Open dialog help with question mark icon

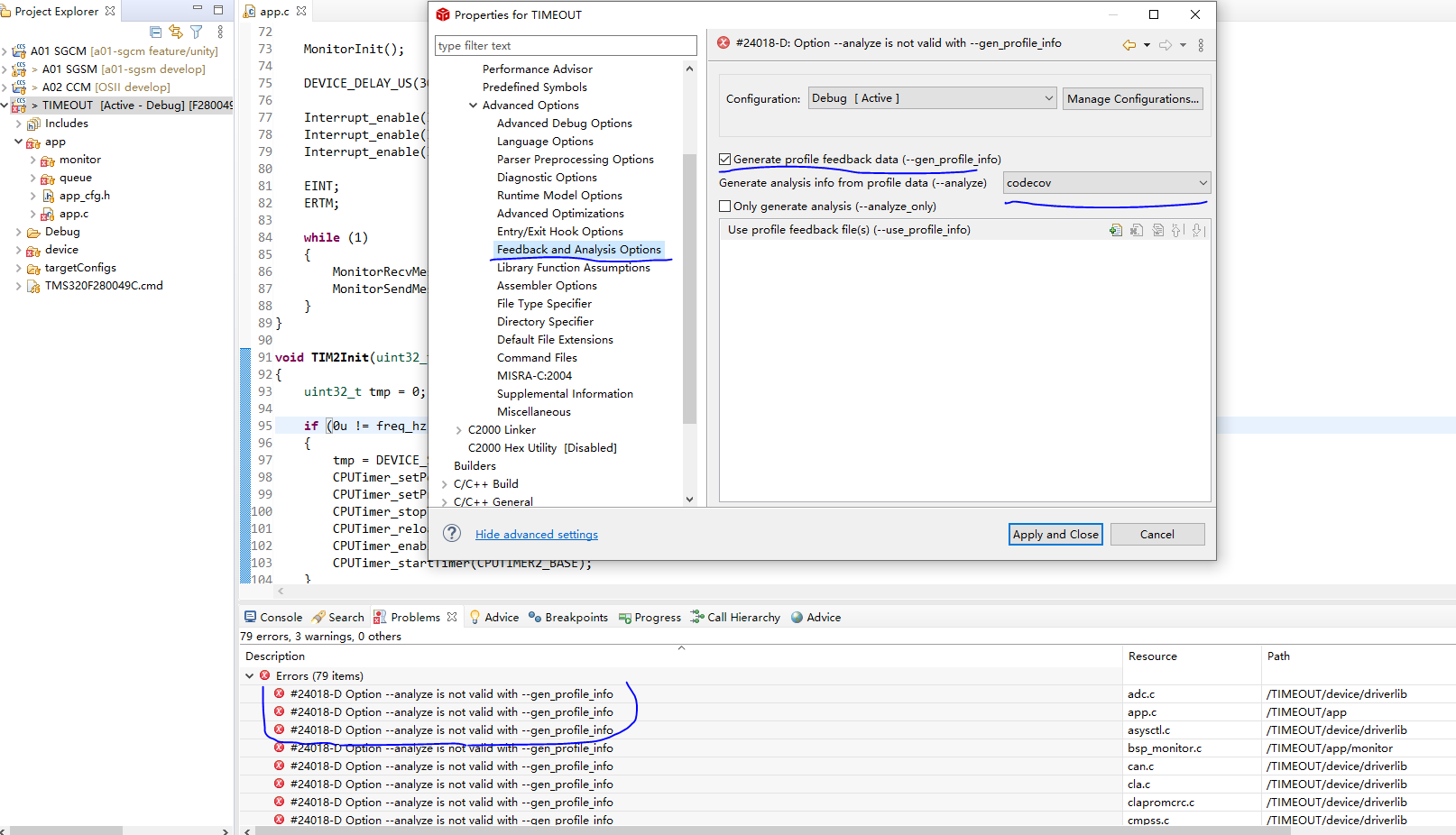click(452, 534)
